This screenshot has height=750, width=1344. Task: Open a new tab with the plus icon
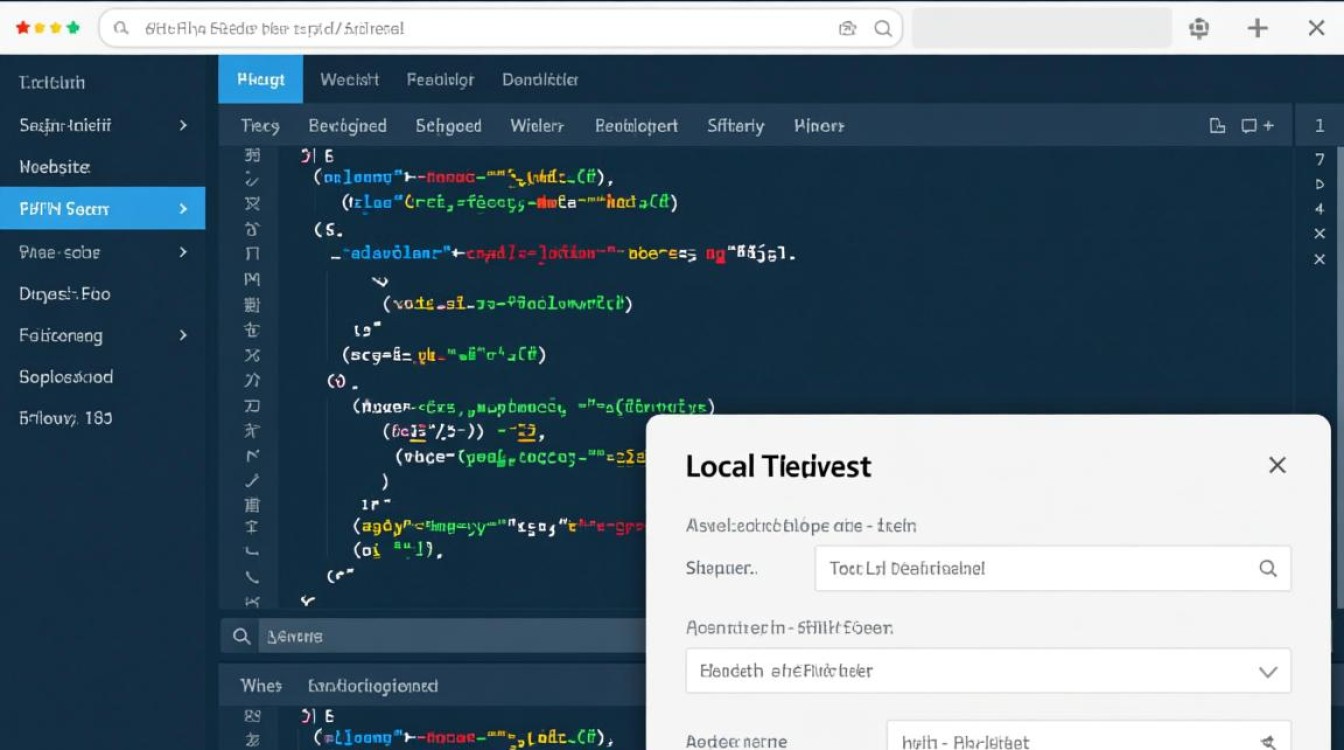click(1258, 29)
